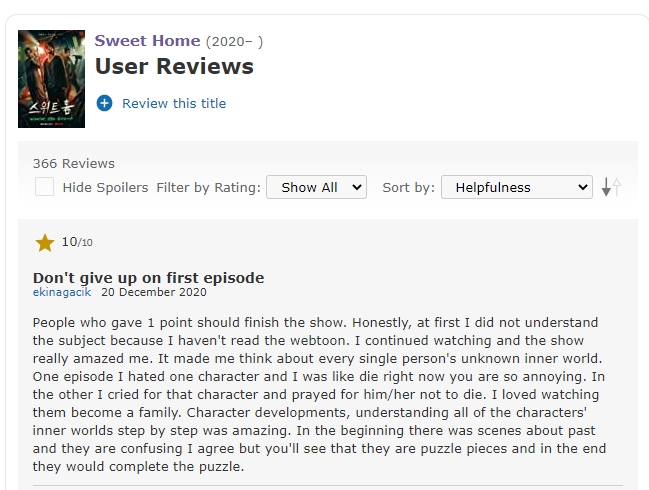Open the Filter by Rating dropdown

(x=316, y=187)
